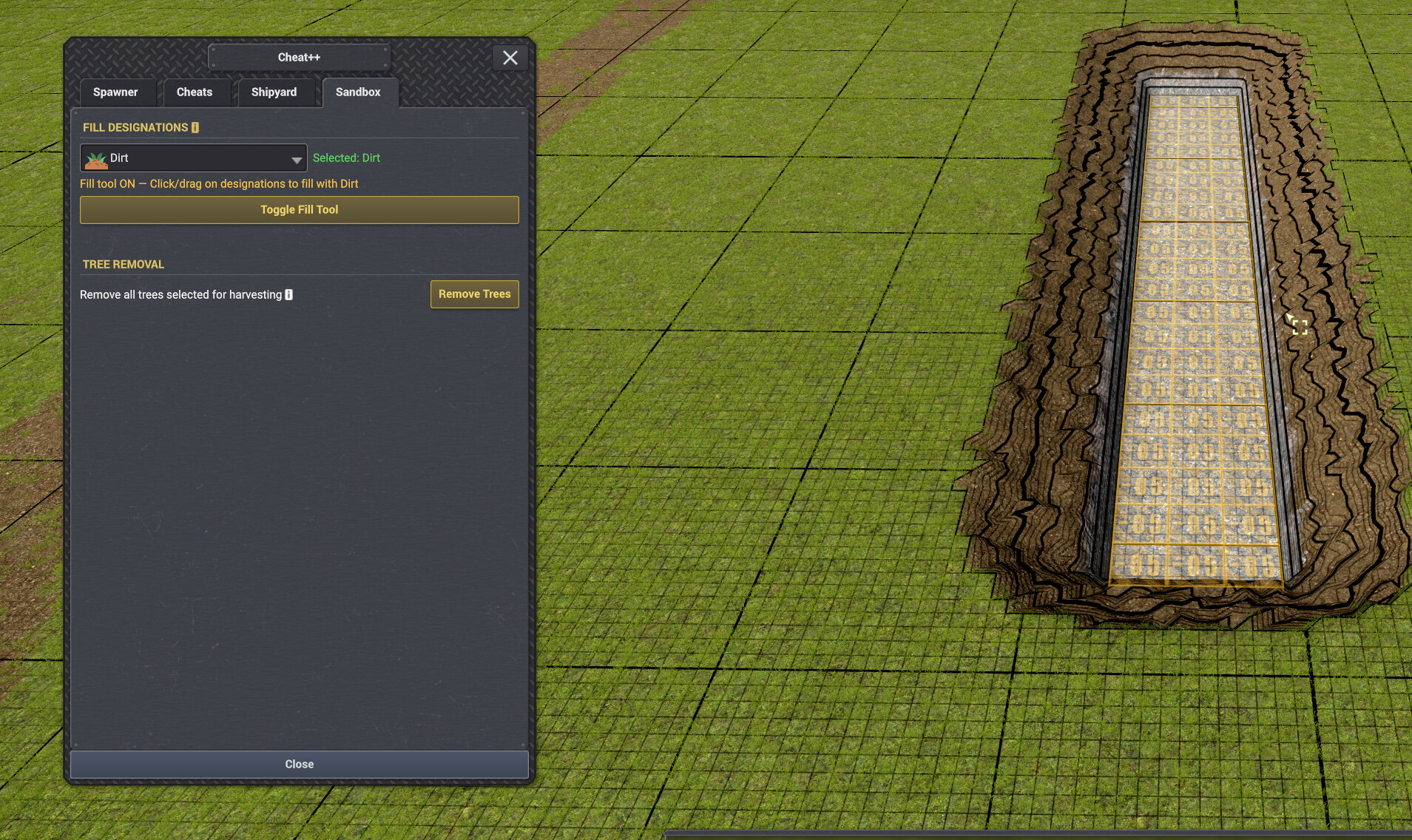The height and width of the screenshot is (840, 1412).
Task: Click the Toggle Fill Tool button
Action: pyautogui.click(x=300, y=210)
